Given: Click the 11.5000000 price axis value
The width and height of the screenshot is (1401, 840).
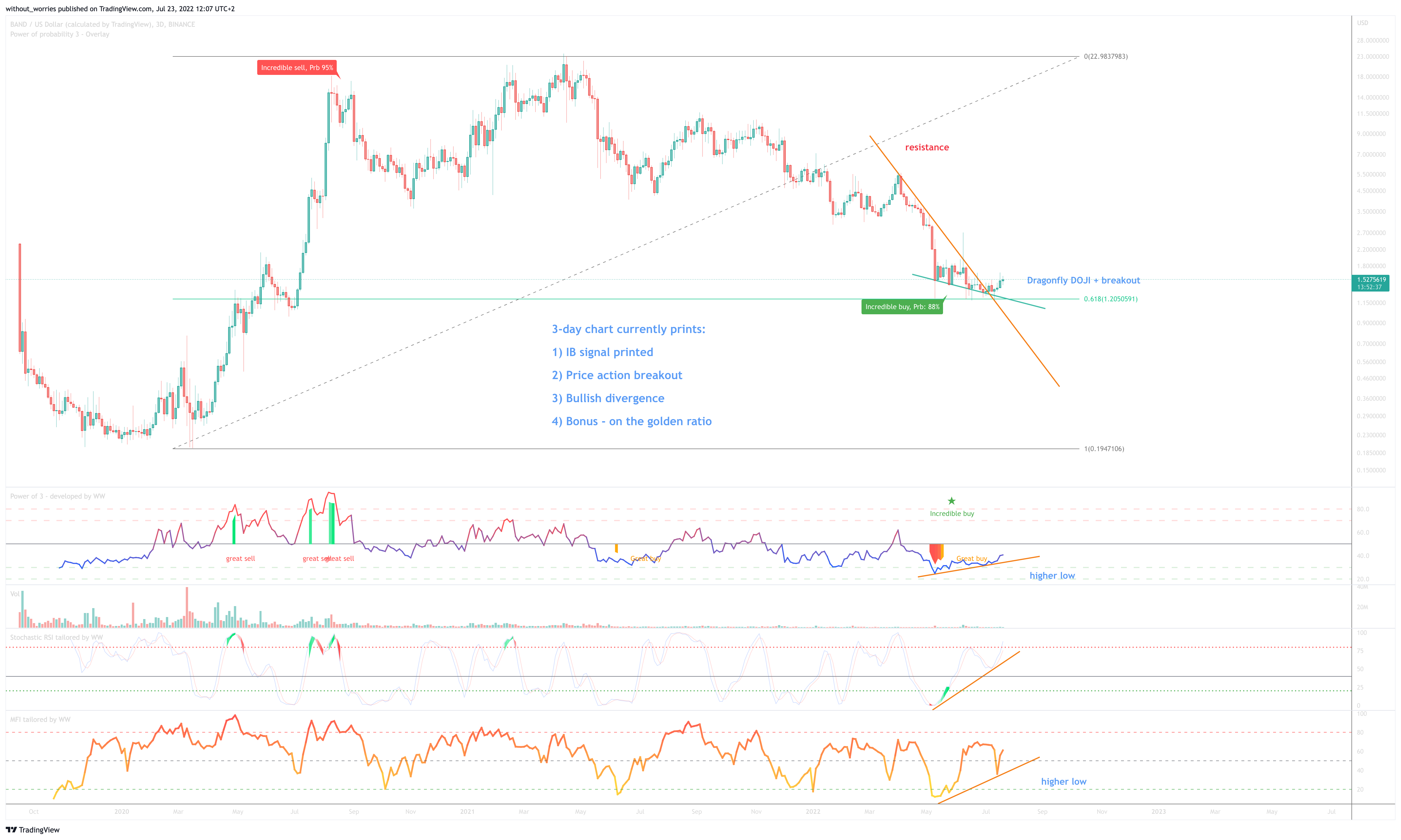Looking at the screenshot, I should (1373, 114).
